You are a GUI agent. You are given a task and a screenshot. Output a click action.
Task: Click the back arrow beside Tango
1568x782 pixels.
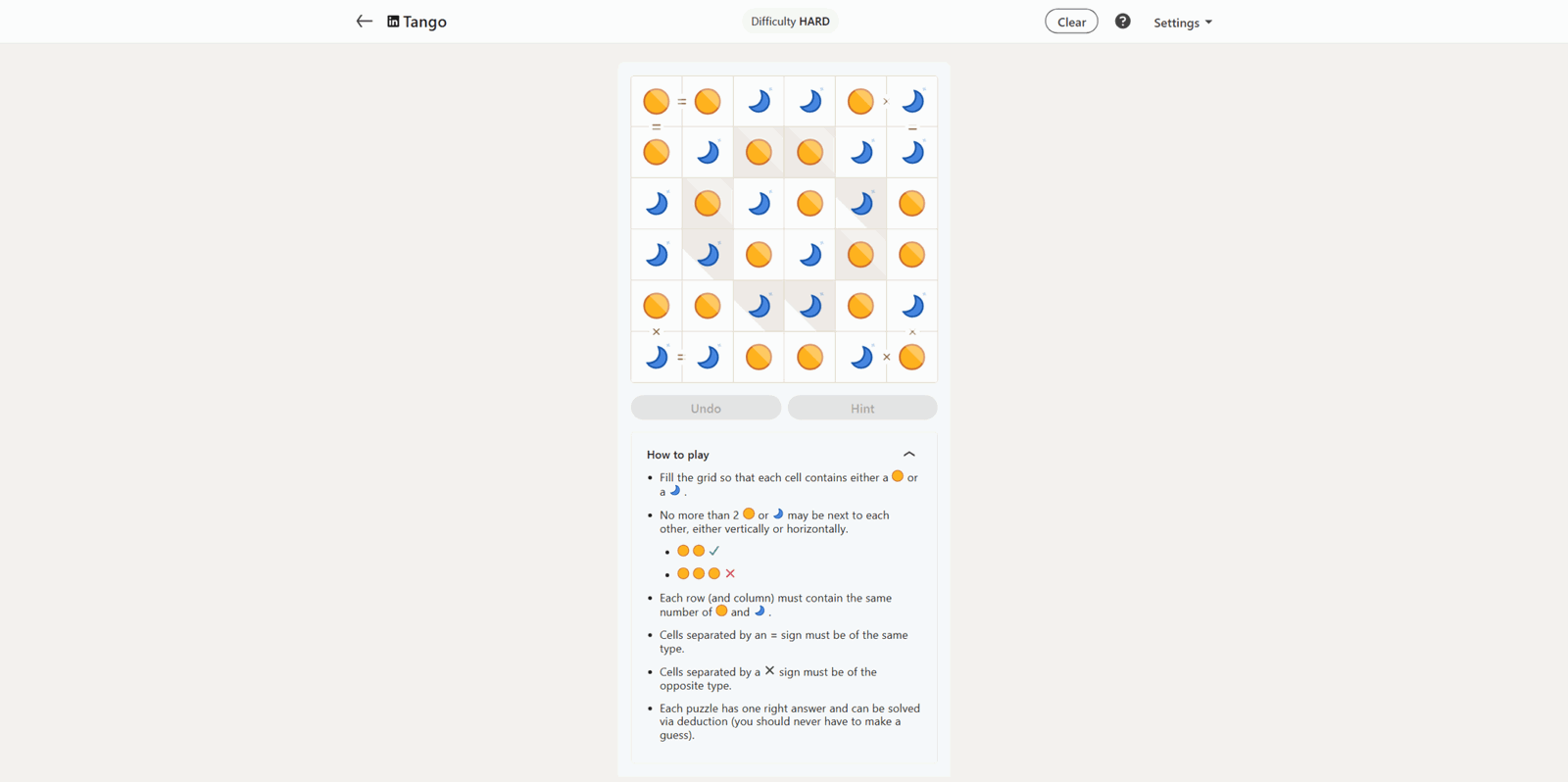364,21
